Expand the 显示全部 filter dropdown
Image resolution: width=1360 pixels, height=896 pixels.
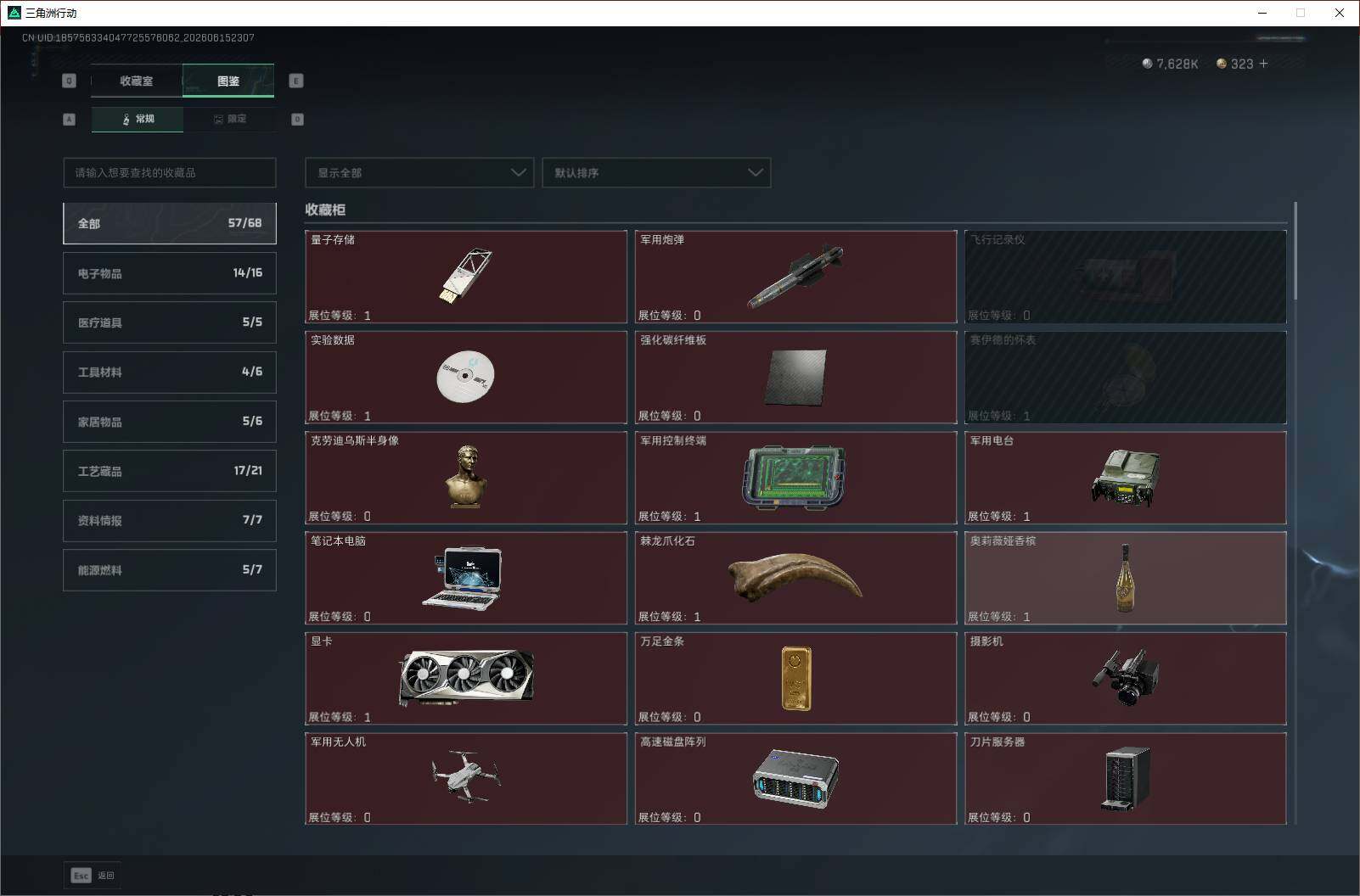[419, 172]
